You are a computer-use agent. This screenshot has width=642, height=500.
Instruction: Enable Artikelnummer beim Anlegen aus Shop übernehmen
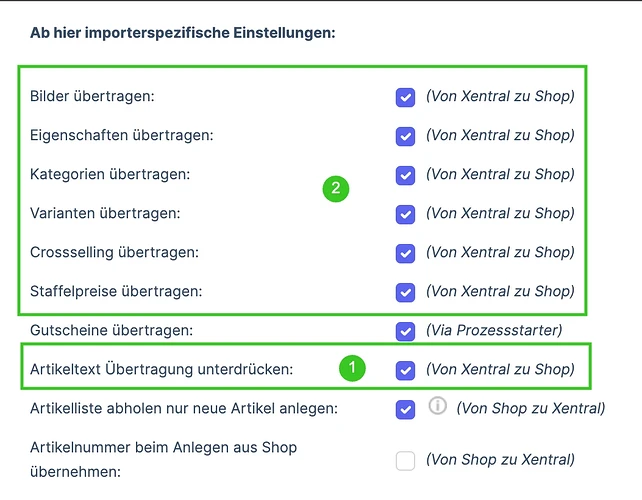click(x=405, y=461)
